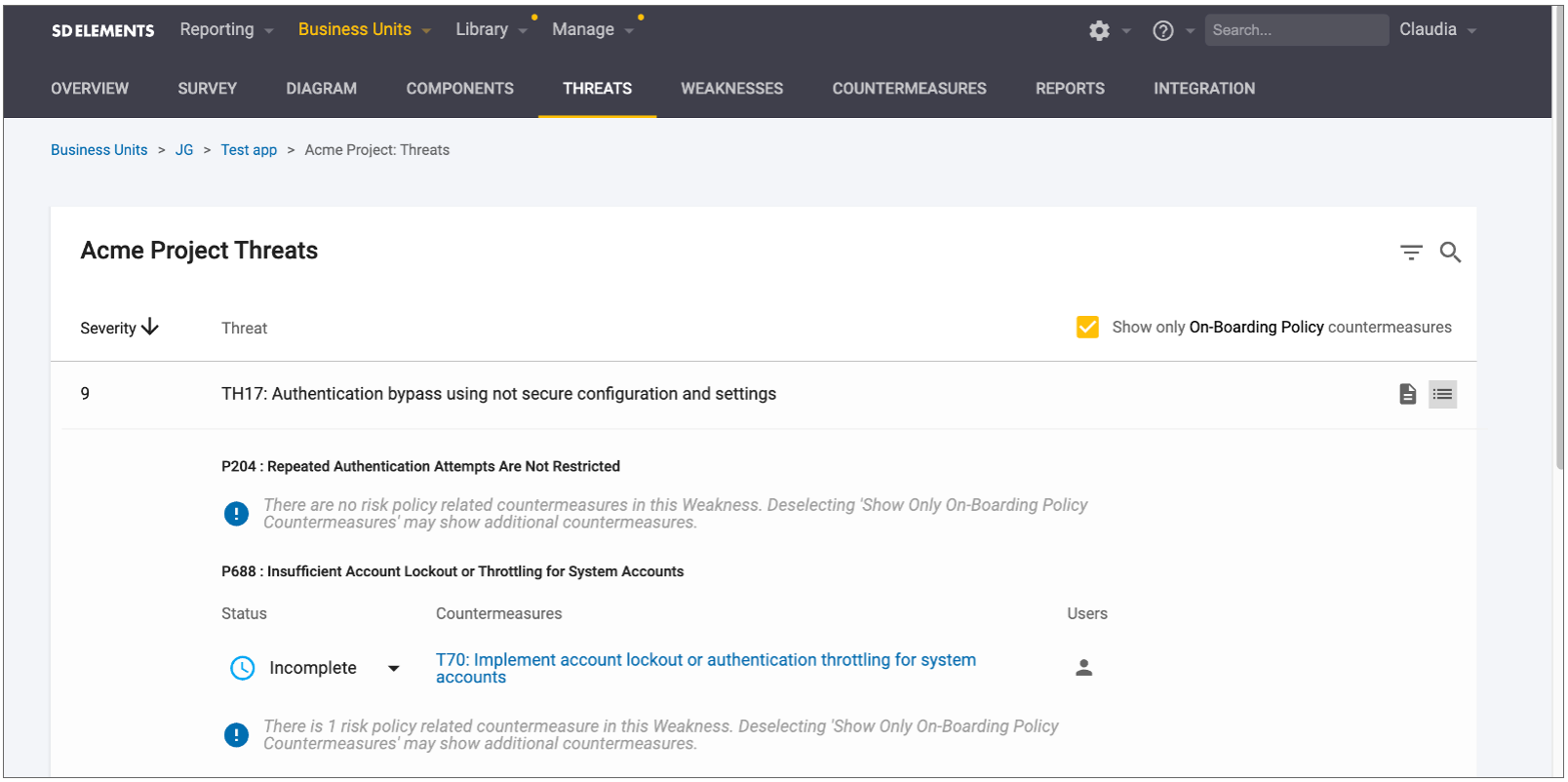This screenshot has width=1568, height=782.
Task: Sort threats by Severity column
Action: point(118,328)
